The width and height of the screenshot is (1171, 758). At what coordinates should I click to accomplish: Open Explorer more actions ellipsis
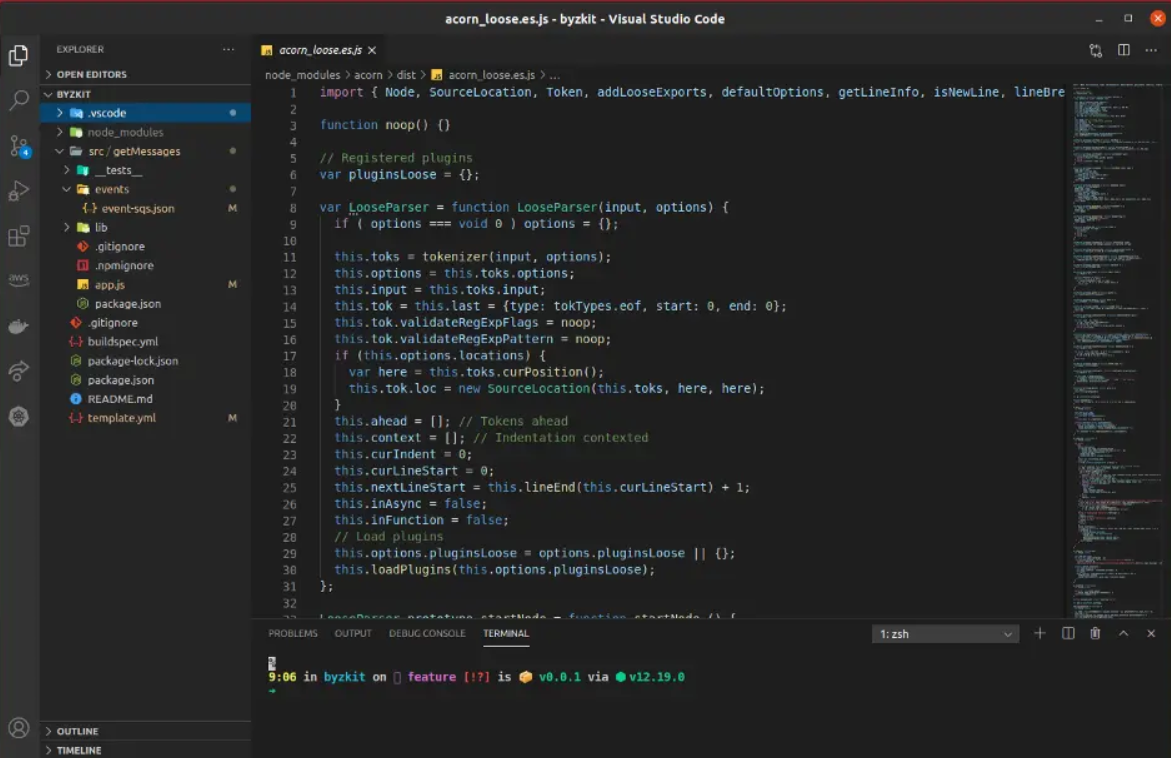(x=228, y=49)
